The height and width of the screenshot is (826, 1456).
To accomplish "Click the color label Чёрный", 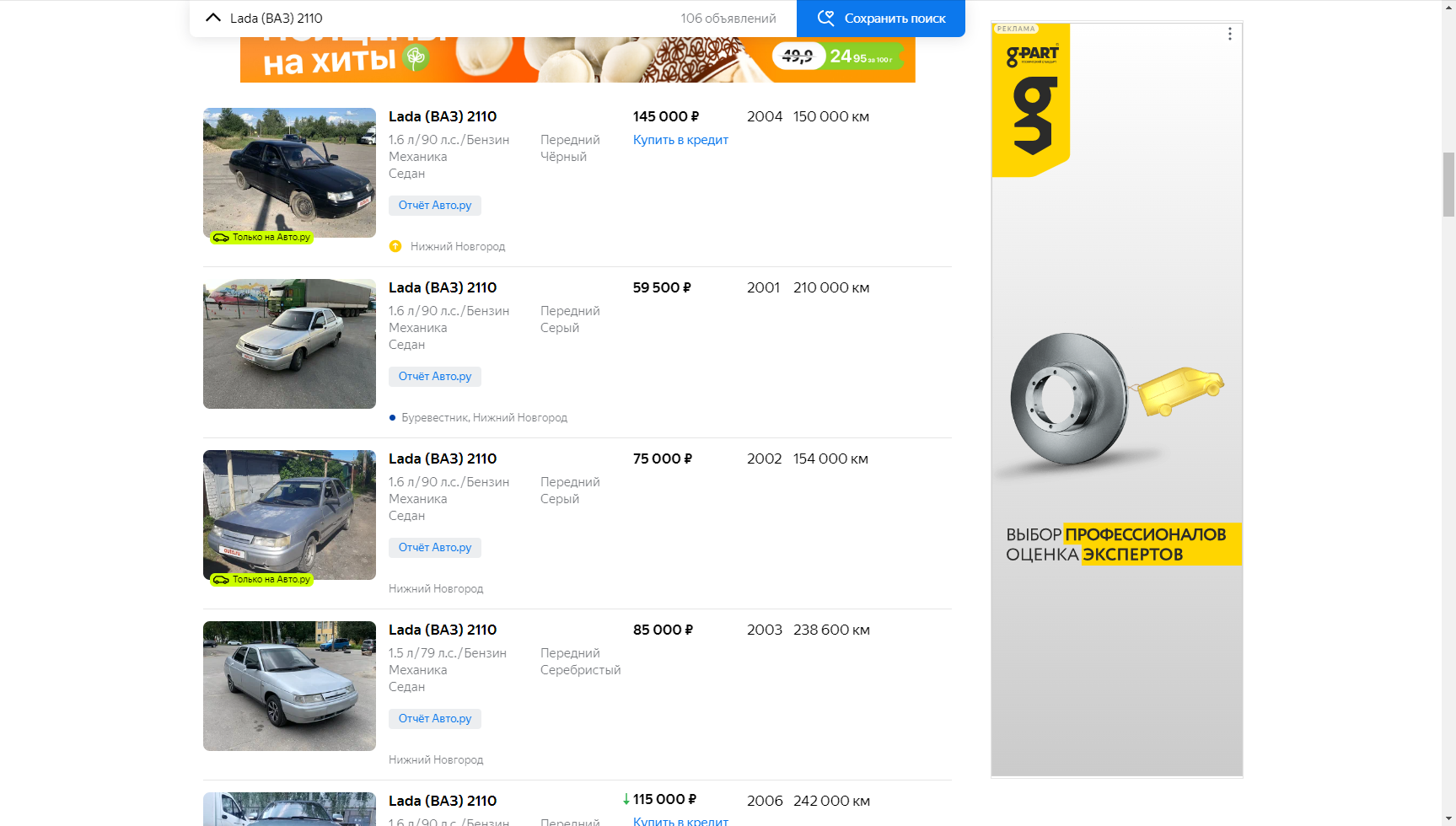I will tap(563, 157).
